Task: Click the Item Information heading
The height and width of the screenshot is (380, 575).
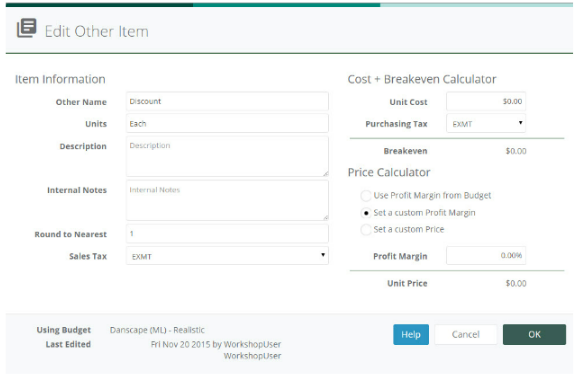Action: 60,79
